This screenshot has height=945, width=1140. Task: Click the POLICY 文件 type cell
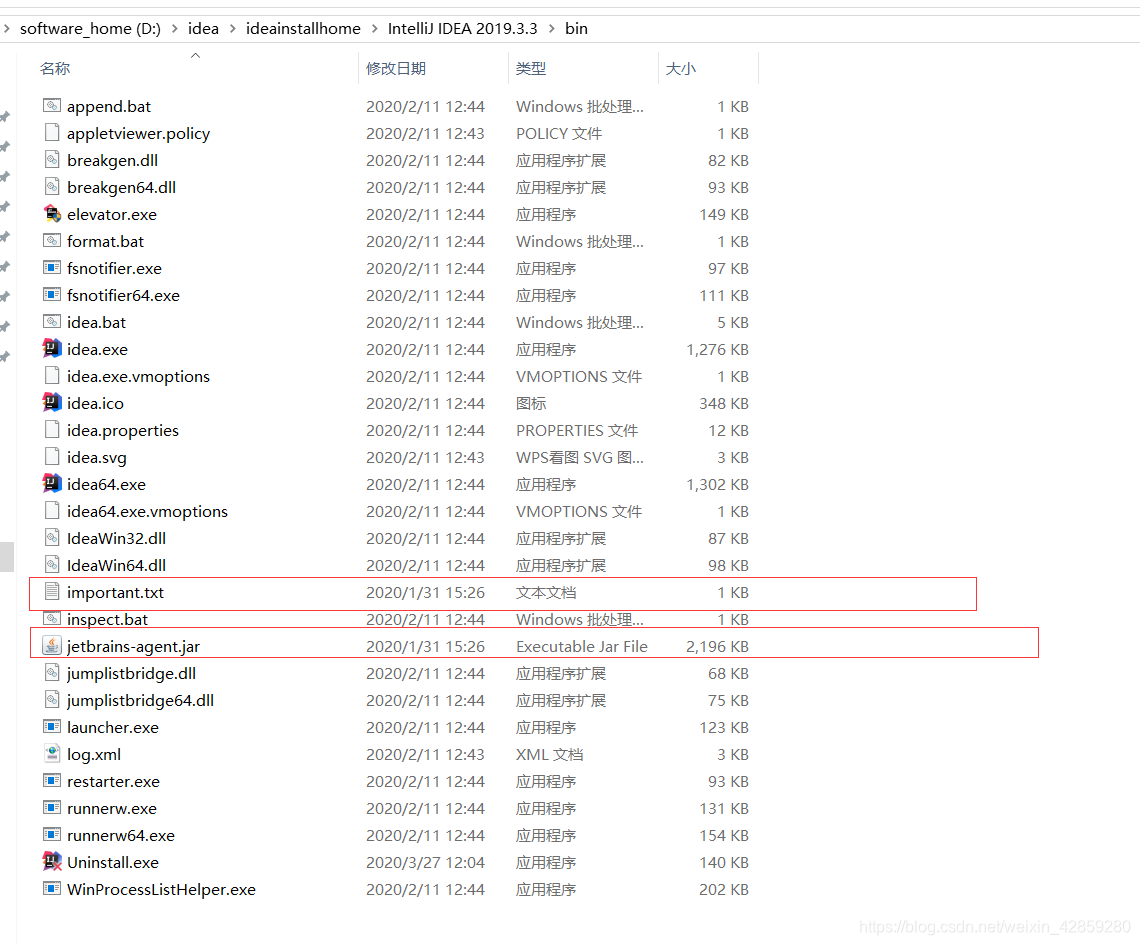pos(559,134)
